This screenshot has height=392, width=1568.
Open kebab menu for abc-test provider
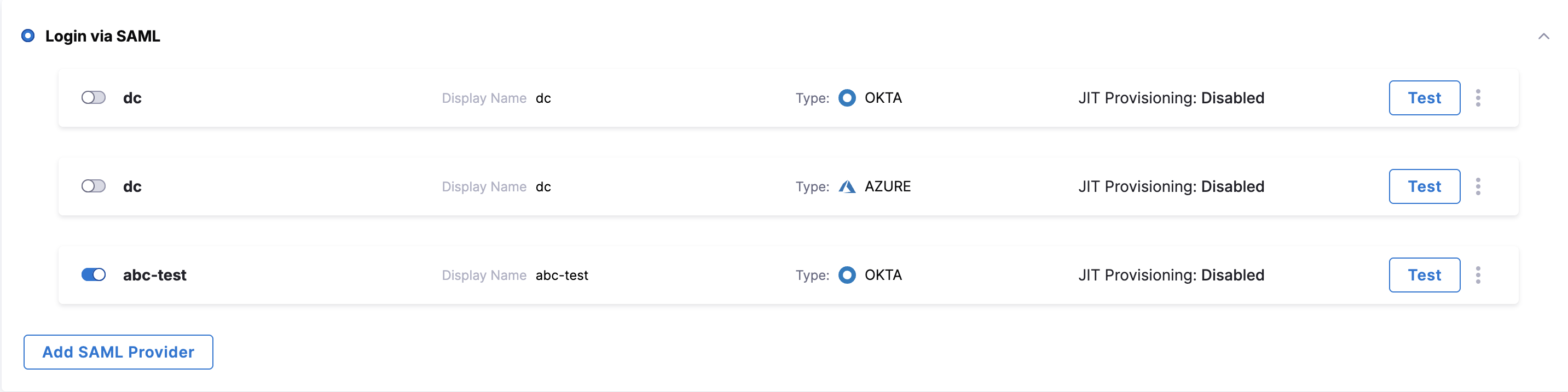coord(1478,276)
